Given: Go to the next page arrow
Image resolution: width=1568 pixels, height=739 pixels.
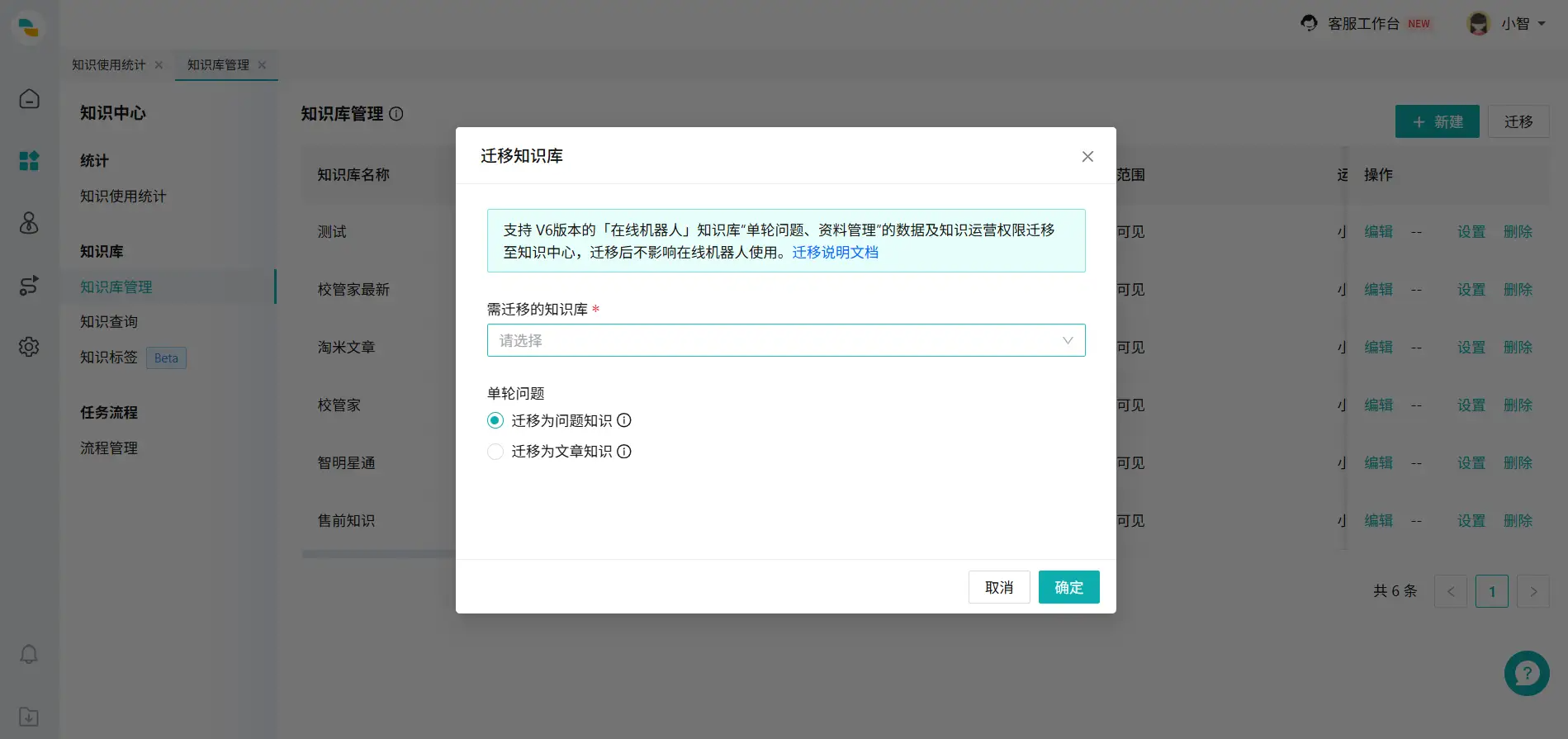Looking at the screenshot, I should point(1533,591).
